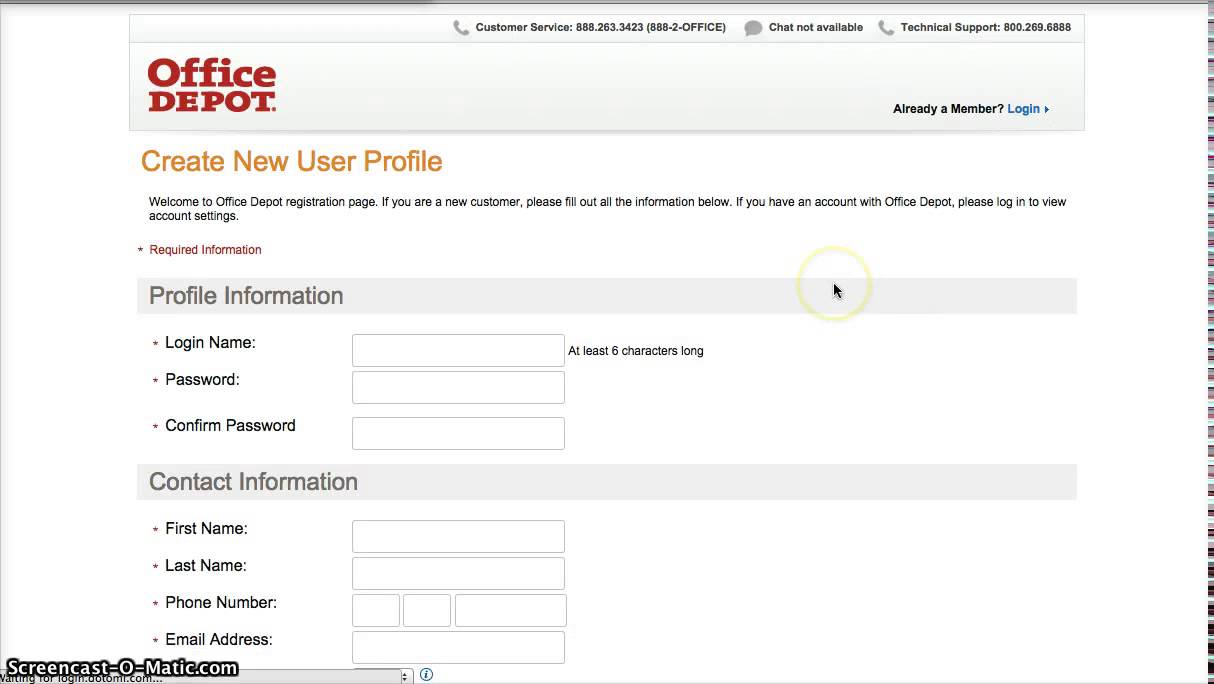Click the Technical Support phone icon
This screenshot has width=1214, height=684.
pyautogui.click(x=886, y=28)
